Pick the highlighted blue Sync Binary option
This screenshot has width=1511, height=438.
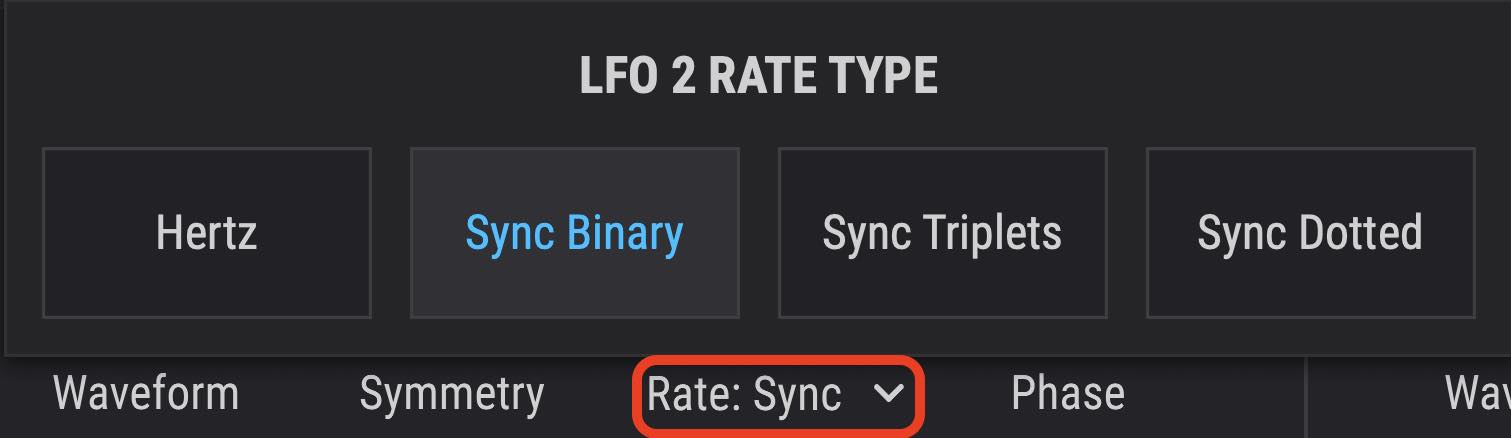(x=574, y=233)
